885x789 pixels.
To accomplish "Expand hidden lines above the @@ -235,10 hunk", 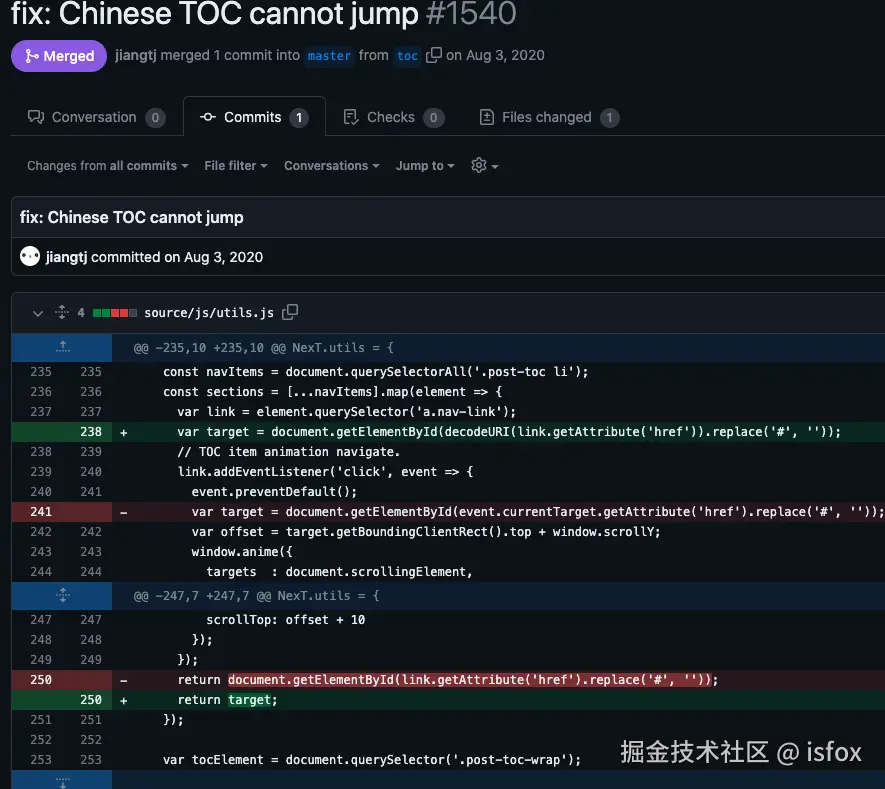I will (62, 347).
